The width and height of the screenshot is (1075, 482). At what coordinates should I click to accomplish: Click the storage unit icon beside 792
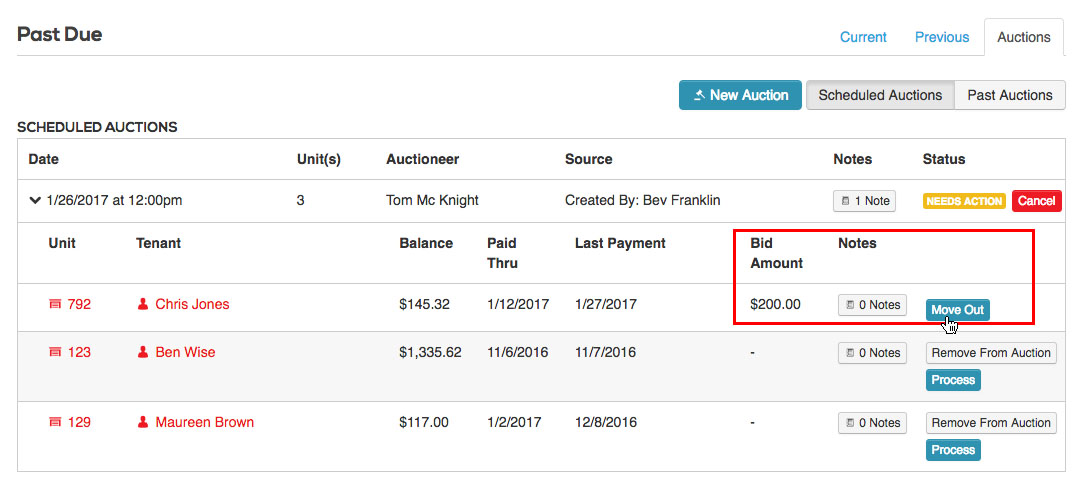pos(55,304)
